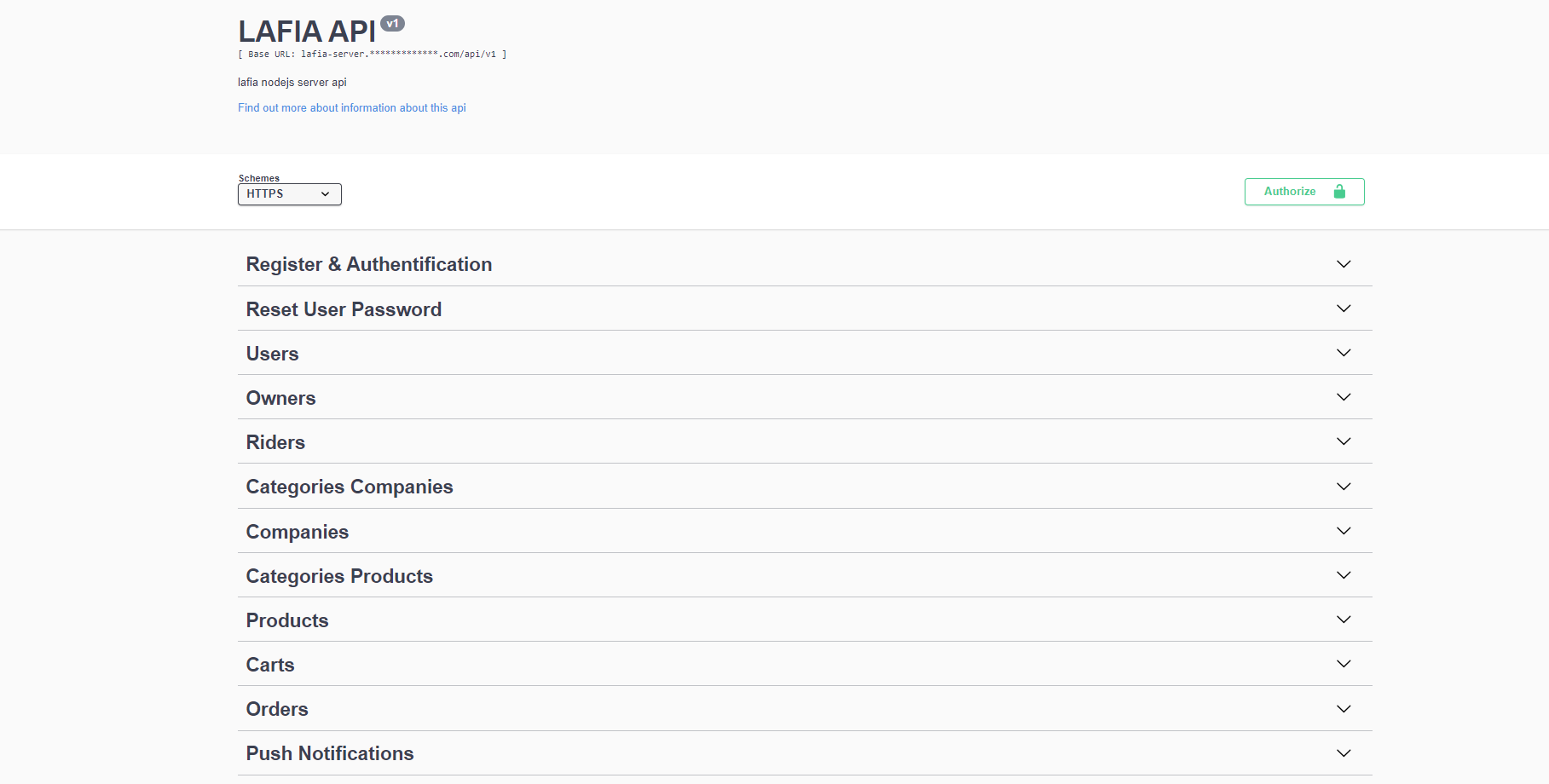The image size is (1549, 784).
Task: Select the Companies section heading
Action: (x=297, y=532)
